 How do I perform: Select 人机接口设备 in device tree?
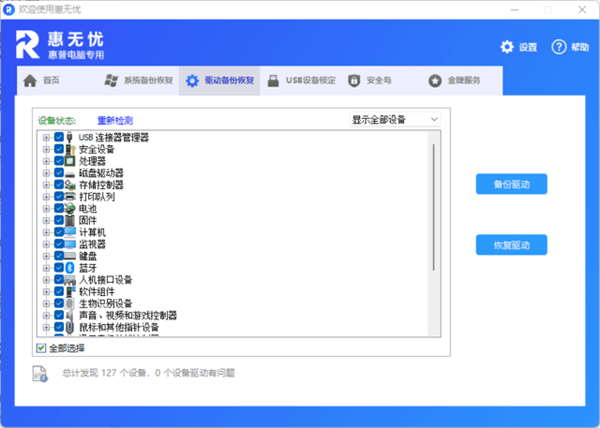click(105, 280)
